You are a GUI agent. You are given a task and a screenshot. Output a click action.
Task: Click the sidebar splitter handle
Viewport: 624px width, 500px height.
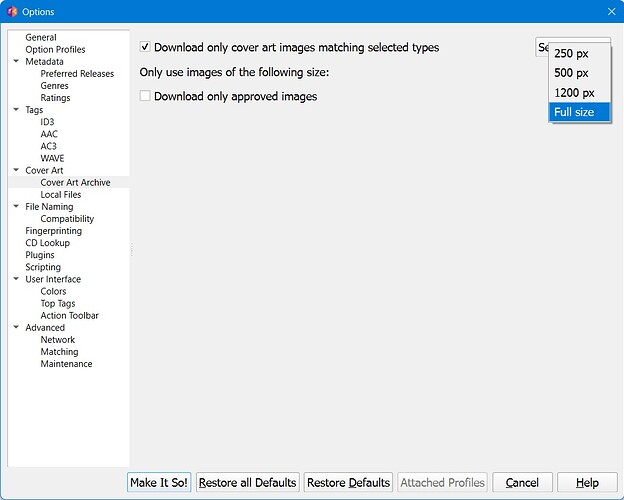point(132,249)
